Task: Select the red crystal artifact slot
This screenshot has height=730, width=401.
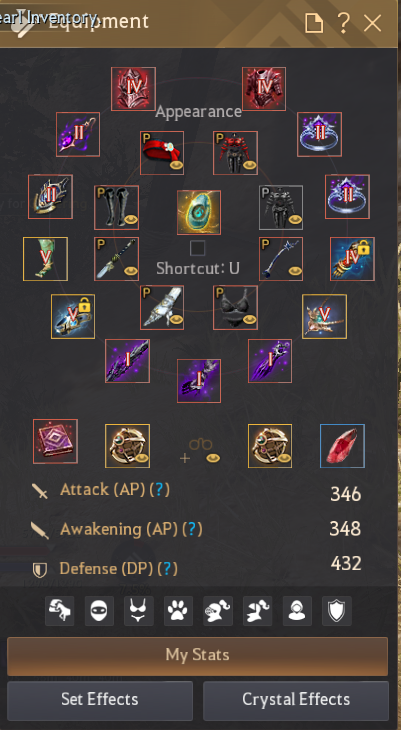Action: (342, 446)
